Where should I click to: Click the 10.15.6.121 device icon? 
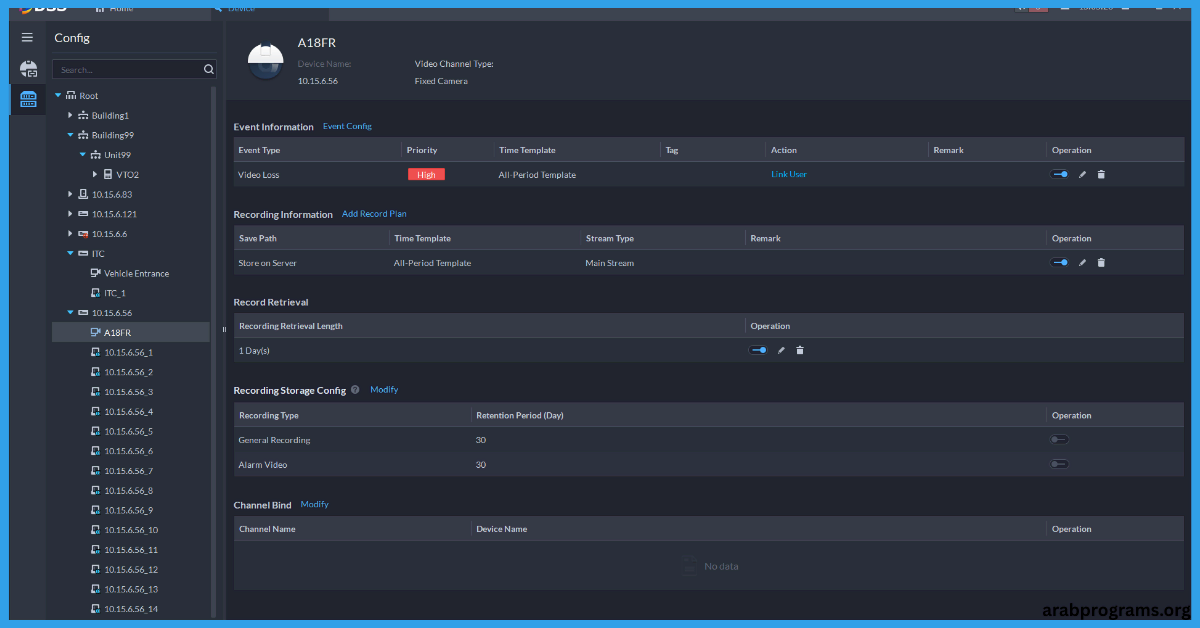tap(83, 214)
